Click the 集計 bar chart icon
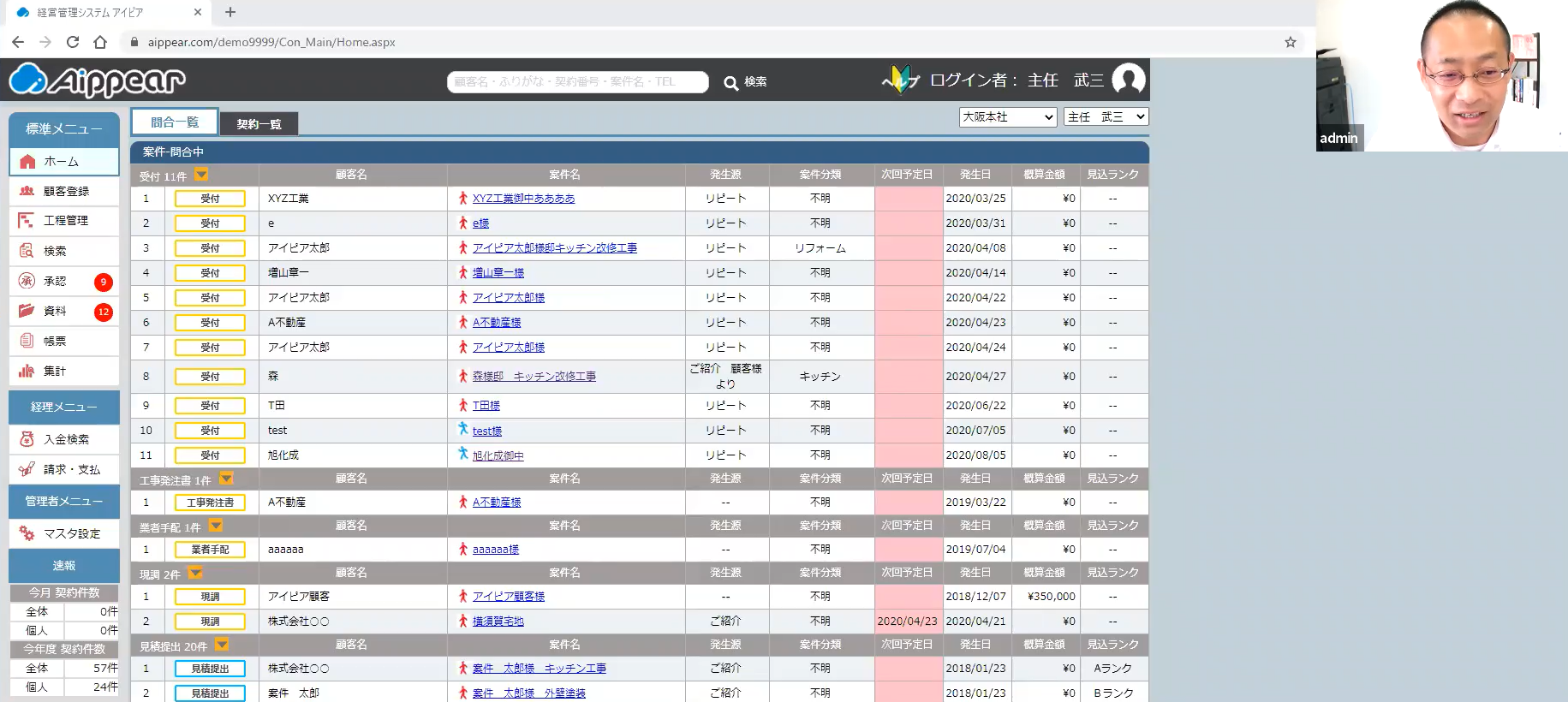The image size is (1568, 702). pos(27,371)
